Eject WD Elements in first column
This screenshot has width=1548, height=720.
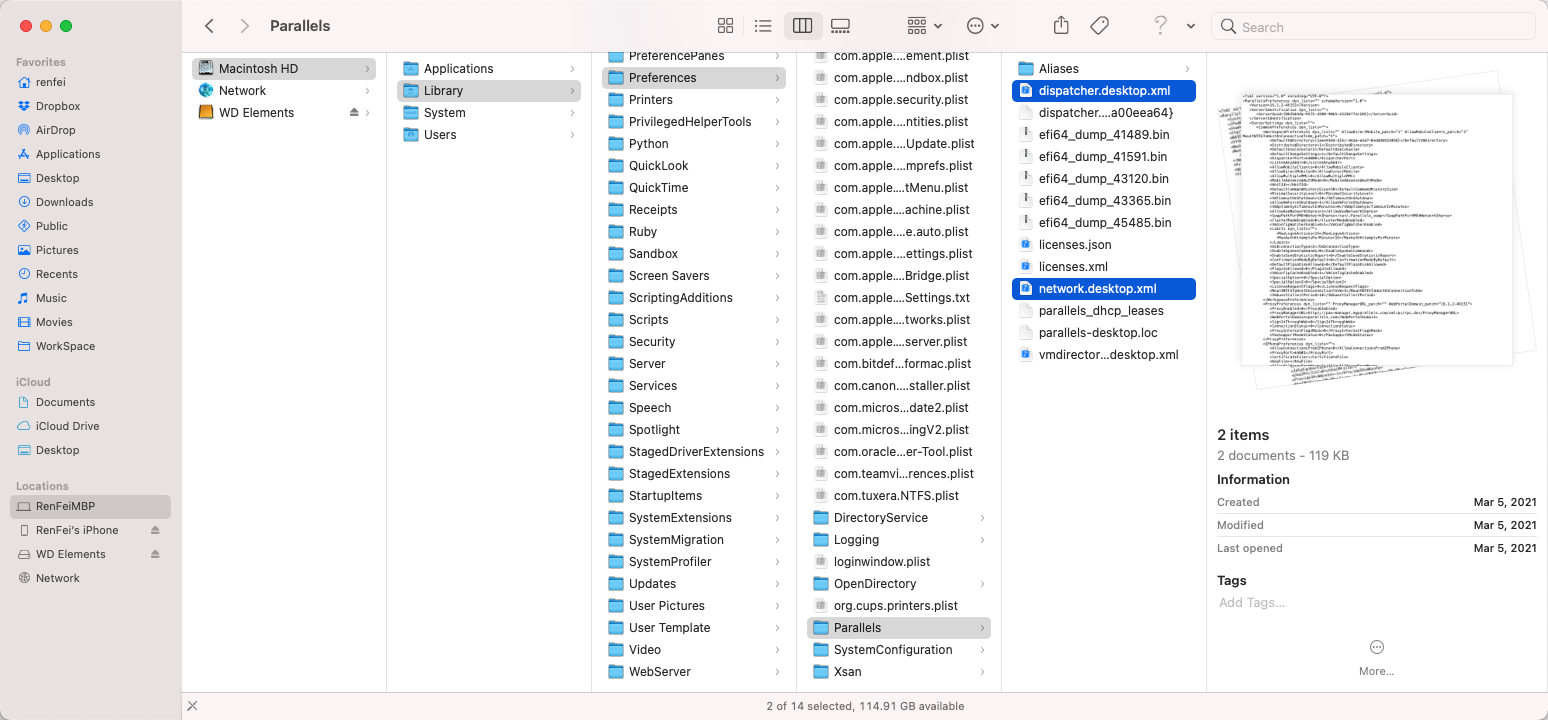click(354, 112)
